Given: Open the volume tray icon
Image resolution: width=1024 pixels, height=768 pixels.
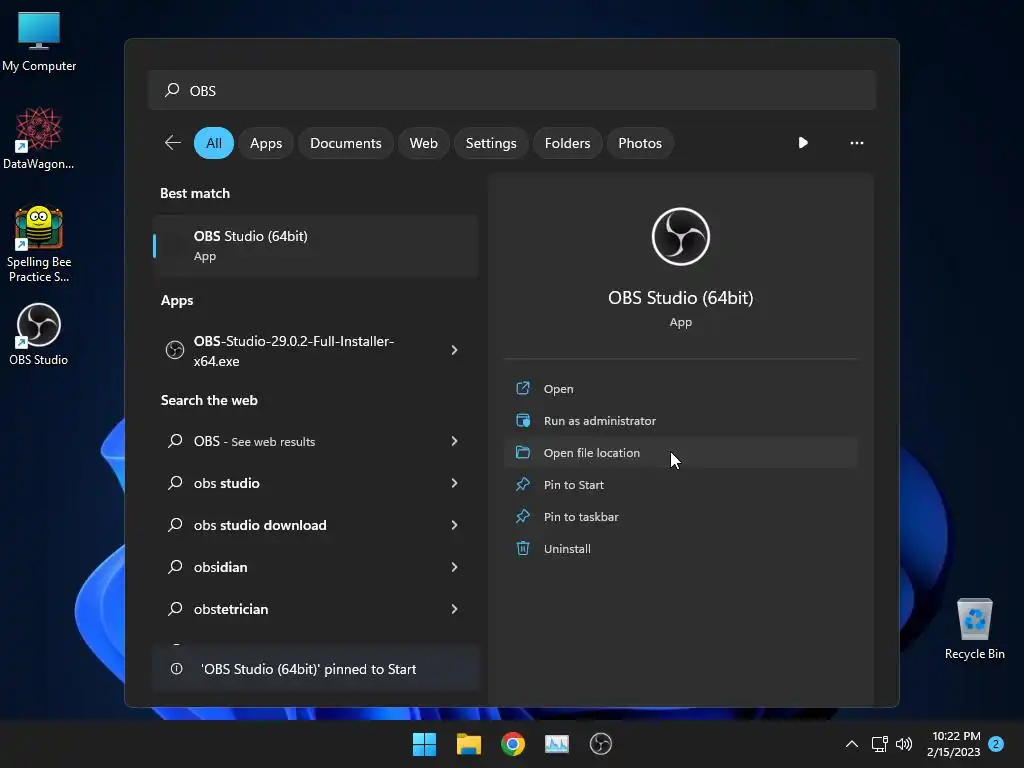Looking at the screenshot, I should [x=904, y=744].
